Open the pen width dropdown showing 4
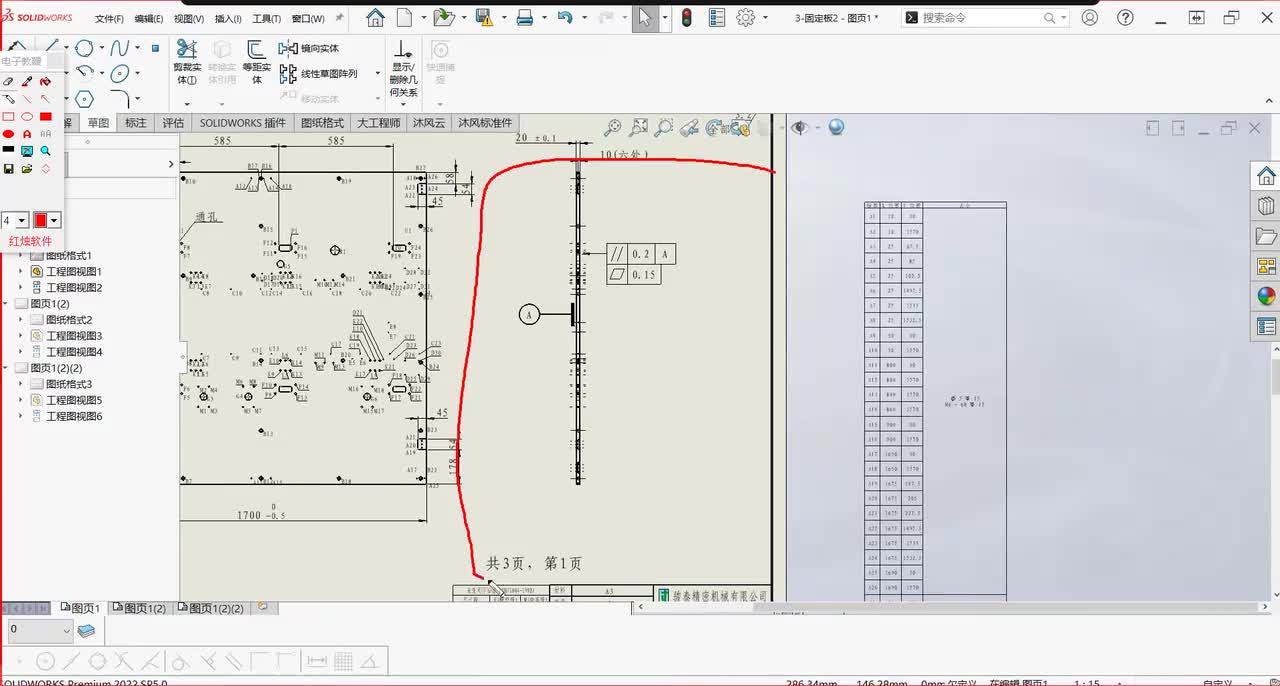The height and width of the screenshot is (686, 1280). 22,220
